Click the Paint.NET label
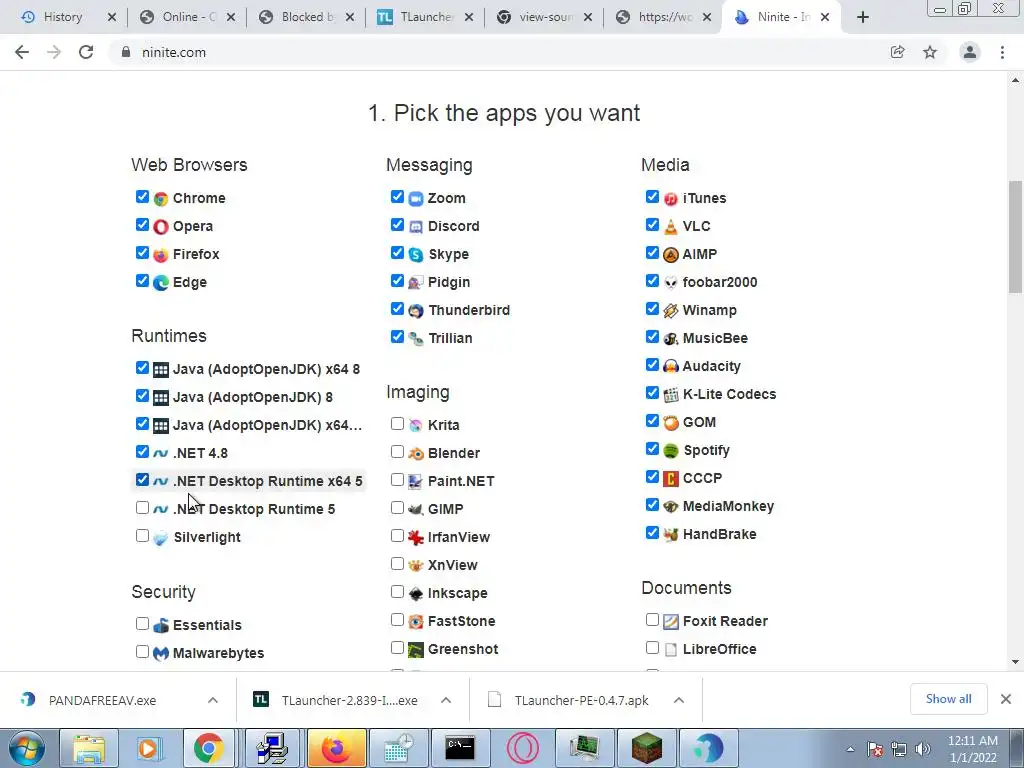The height and width of the screenshot is (768, 1024). [461, 481]
